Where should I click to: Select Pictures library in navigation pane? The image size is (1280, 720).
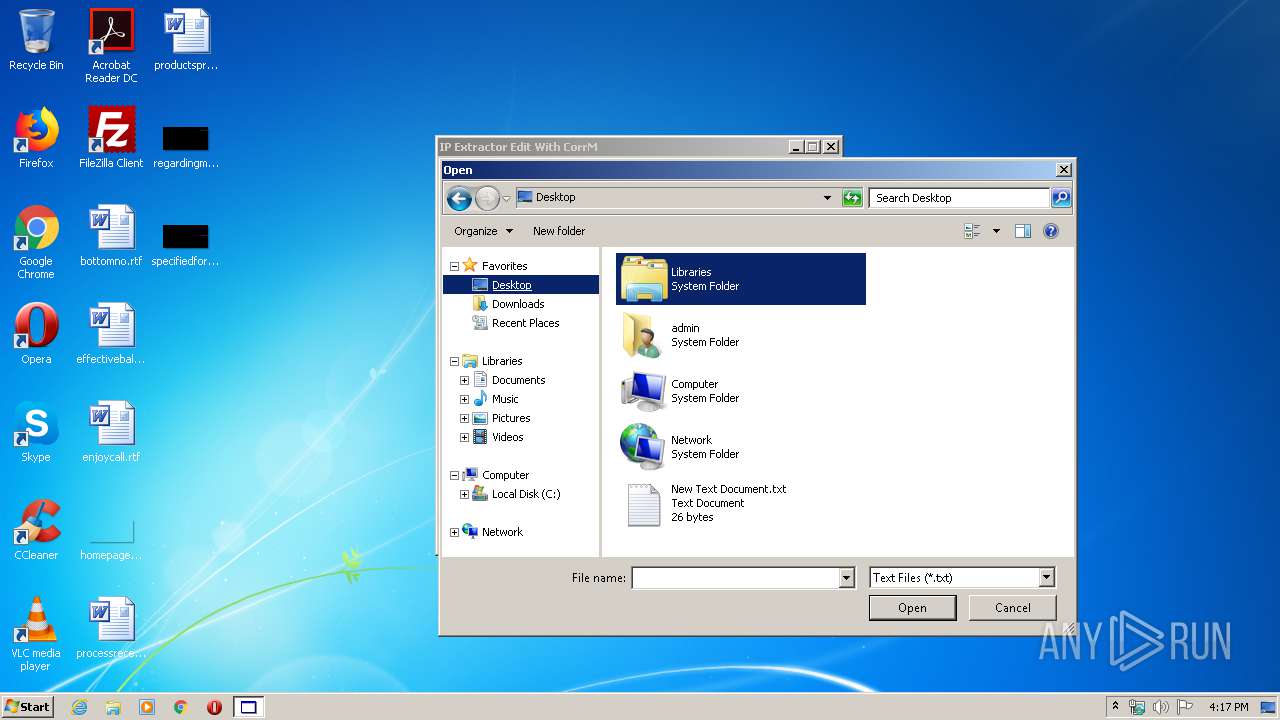[x=511, y=418]
